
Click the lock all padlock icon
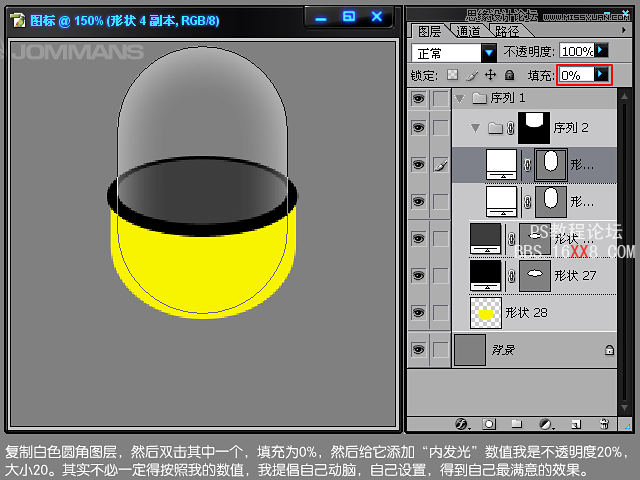[509, 75]
